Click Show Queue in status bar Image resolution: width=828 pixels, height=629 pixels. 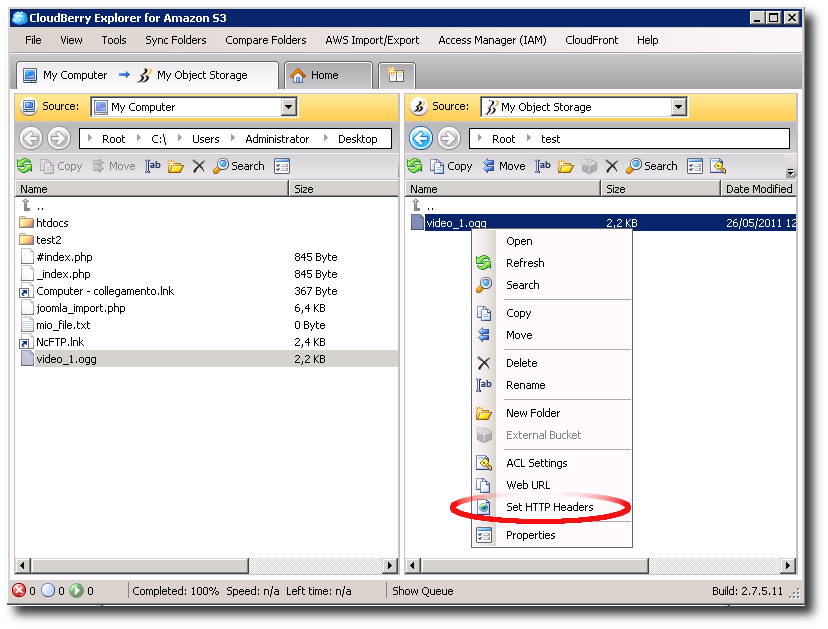tap(422, 591)
